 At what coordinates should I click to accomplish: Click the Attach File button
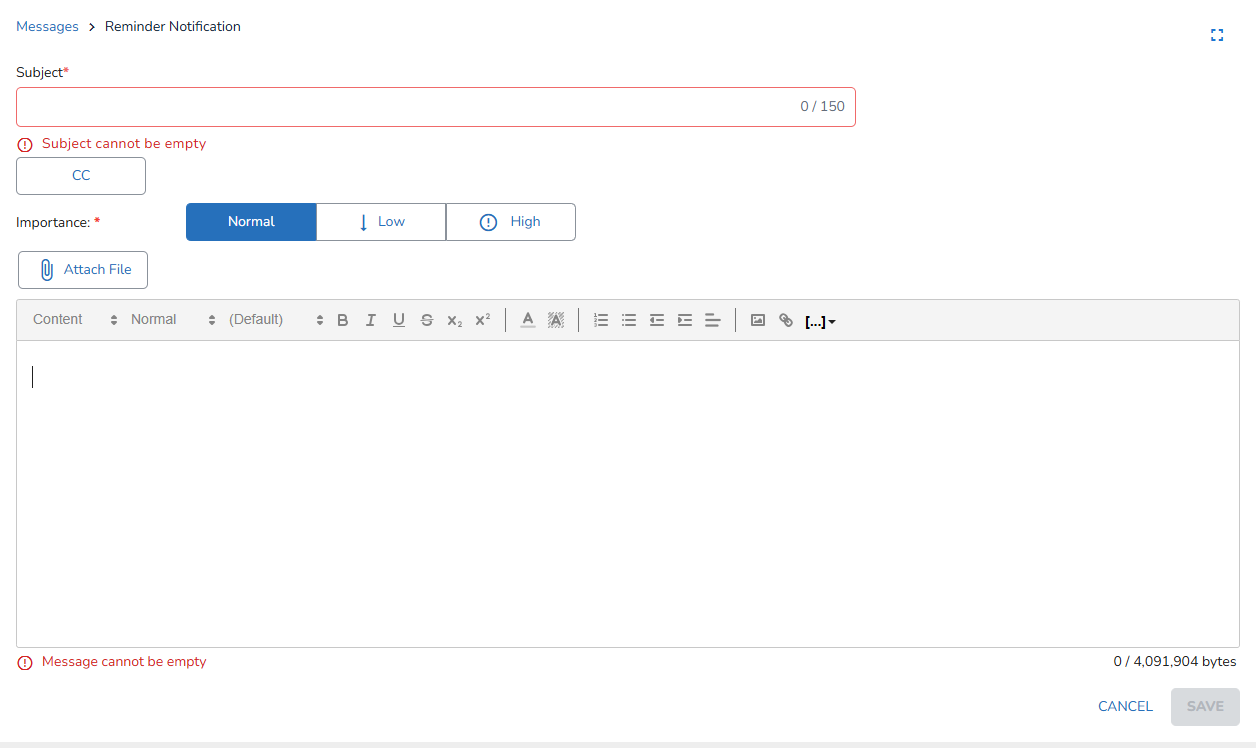(x=83, y=270)
